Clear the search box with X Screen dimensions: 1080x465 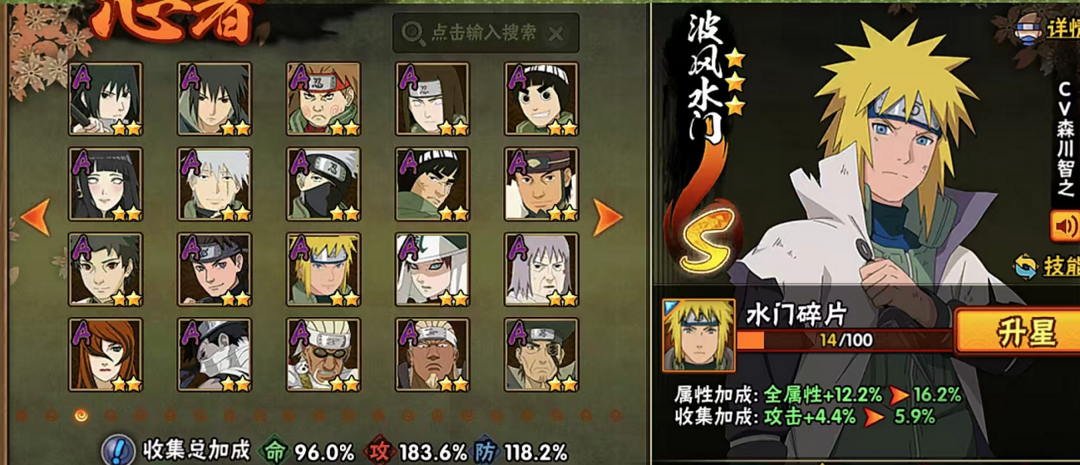coord(557,33)
